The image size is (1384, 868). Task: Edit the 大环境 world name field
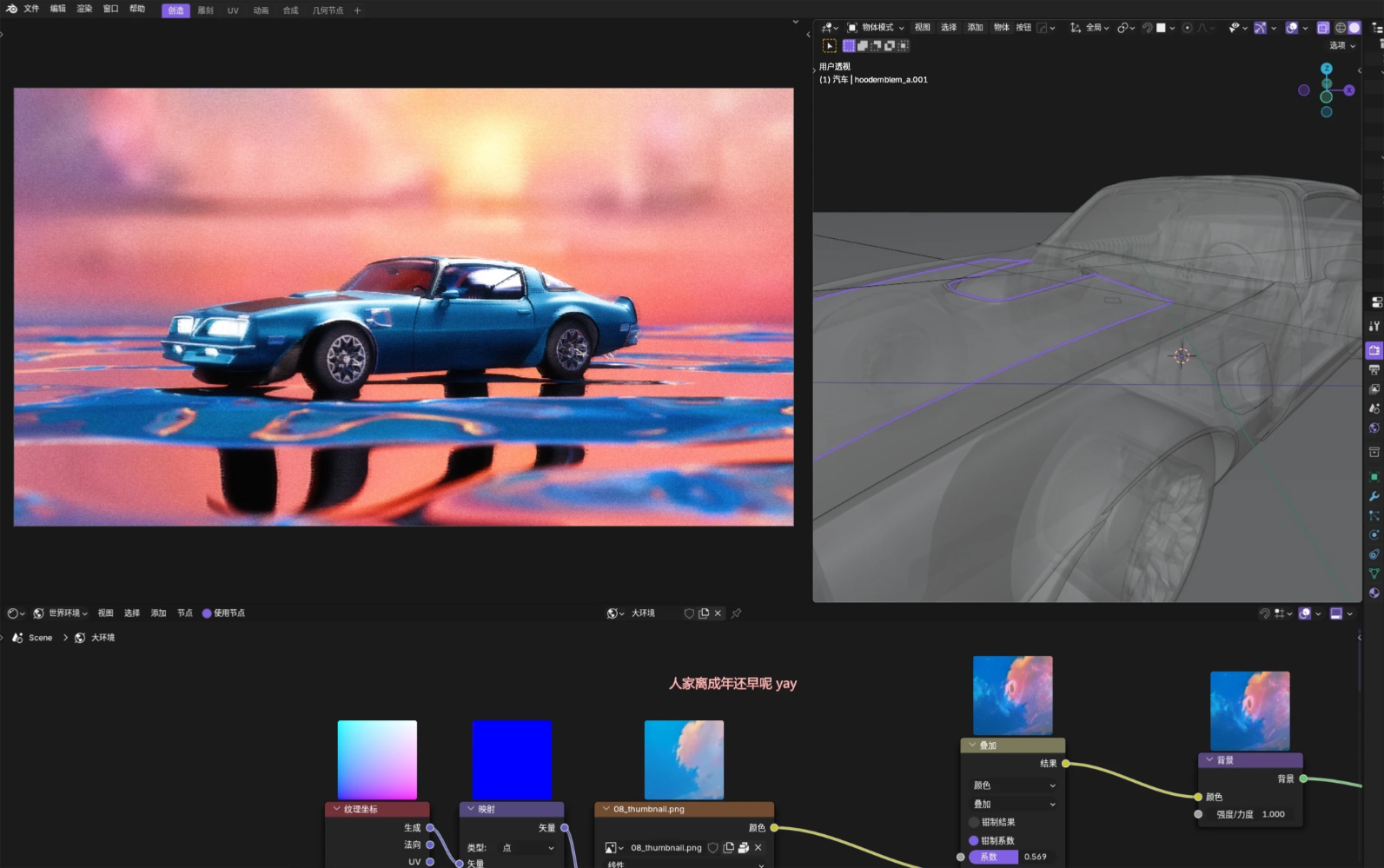tap(654, 613)
